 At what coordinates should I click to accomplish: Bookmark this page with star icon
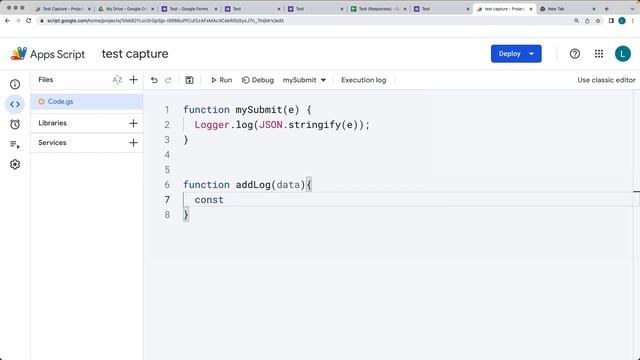coord(598,20)
